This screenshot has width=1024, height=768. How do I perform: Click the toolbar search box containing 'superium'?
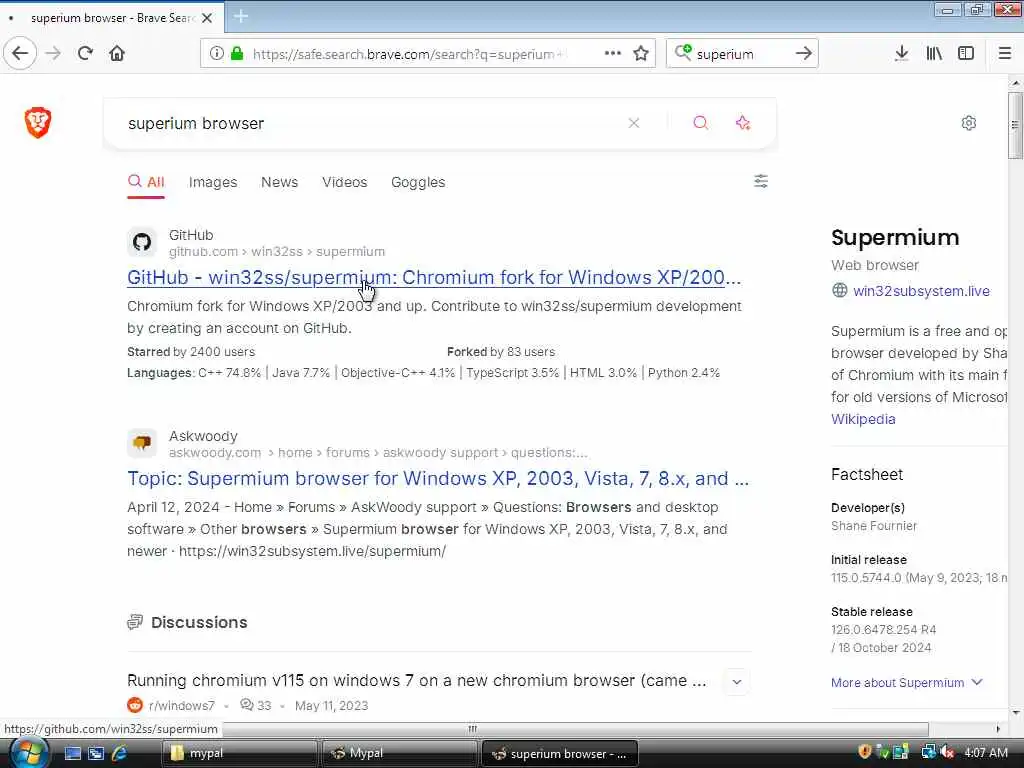click(x=741, y=54)
